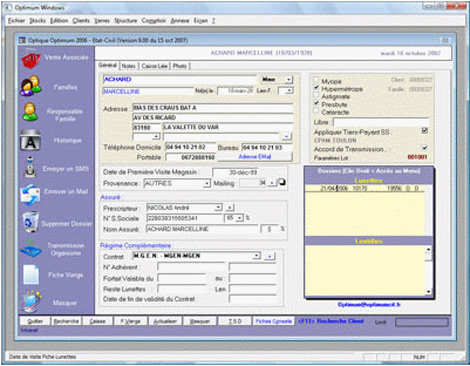The width and height of the screenshot is (470, 366).
Task: Click the Transmission Organisme icon
Action: tap(30, 249)
